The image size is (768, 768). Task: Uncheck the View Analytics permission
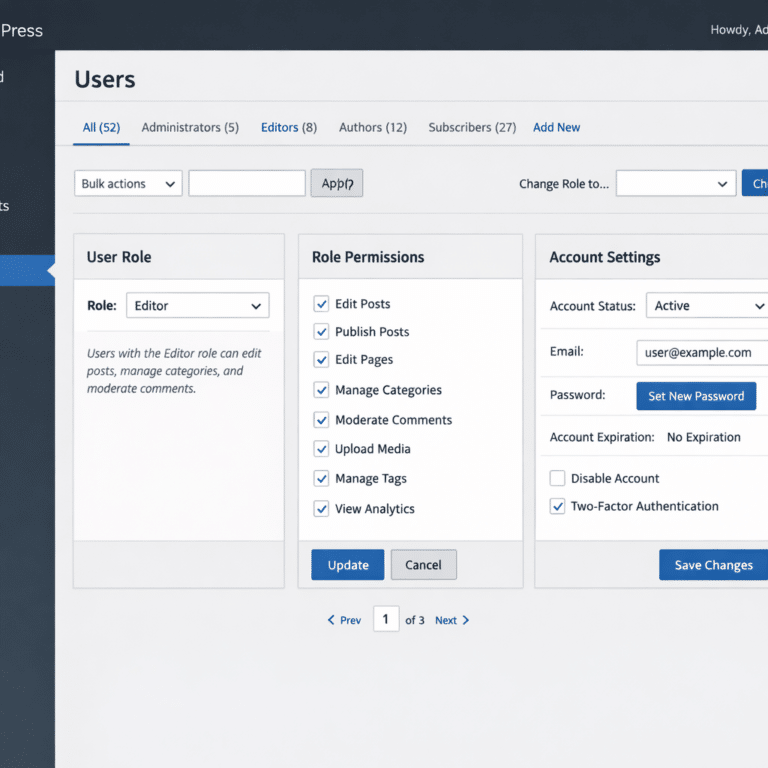(321, 509)
